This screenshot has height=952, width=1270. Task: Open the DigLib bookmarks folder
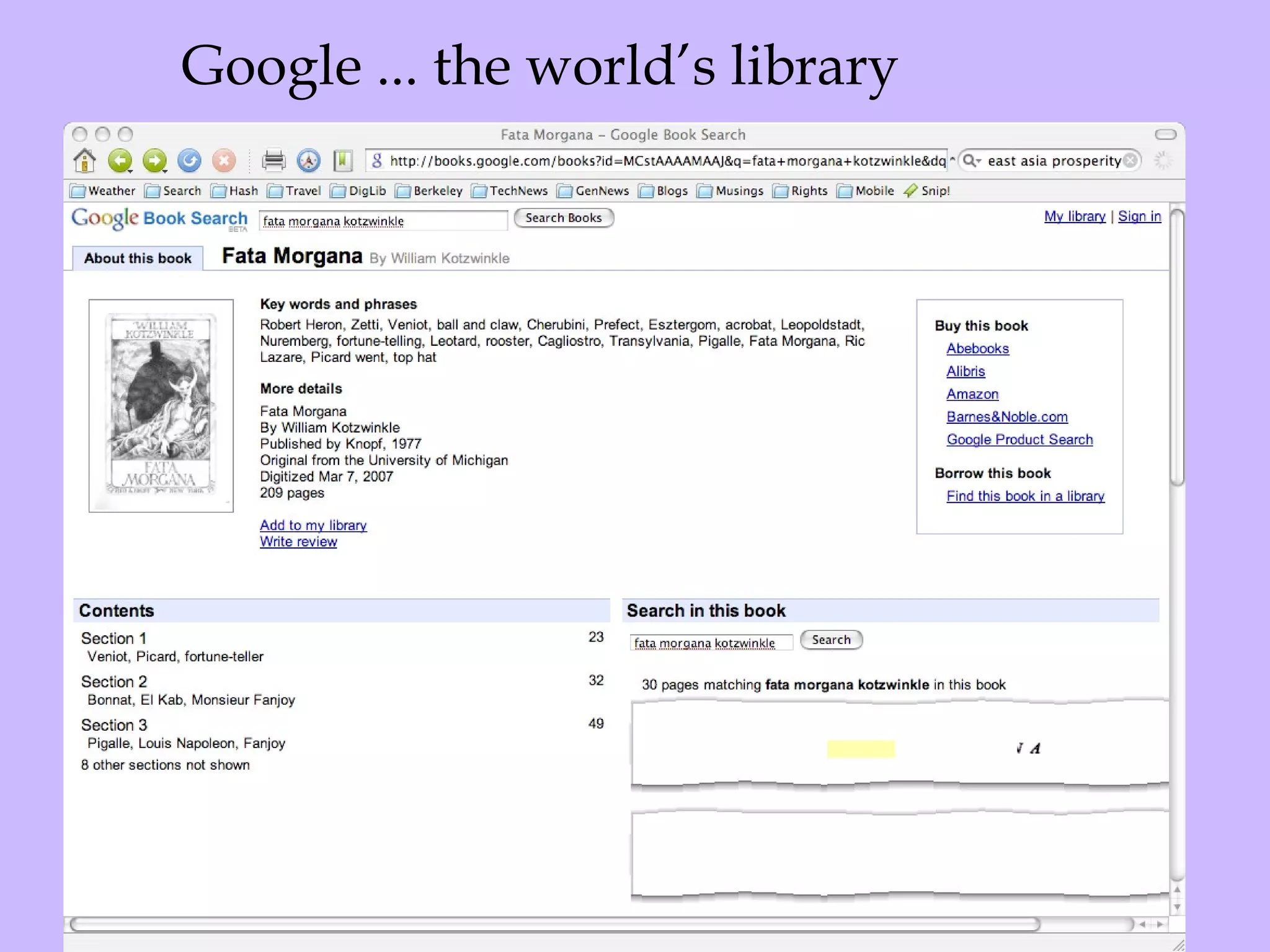coord(358,191)
